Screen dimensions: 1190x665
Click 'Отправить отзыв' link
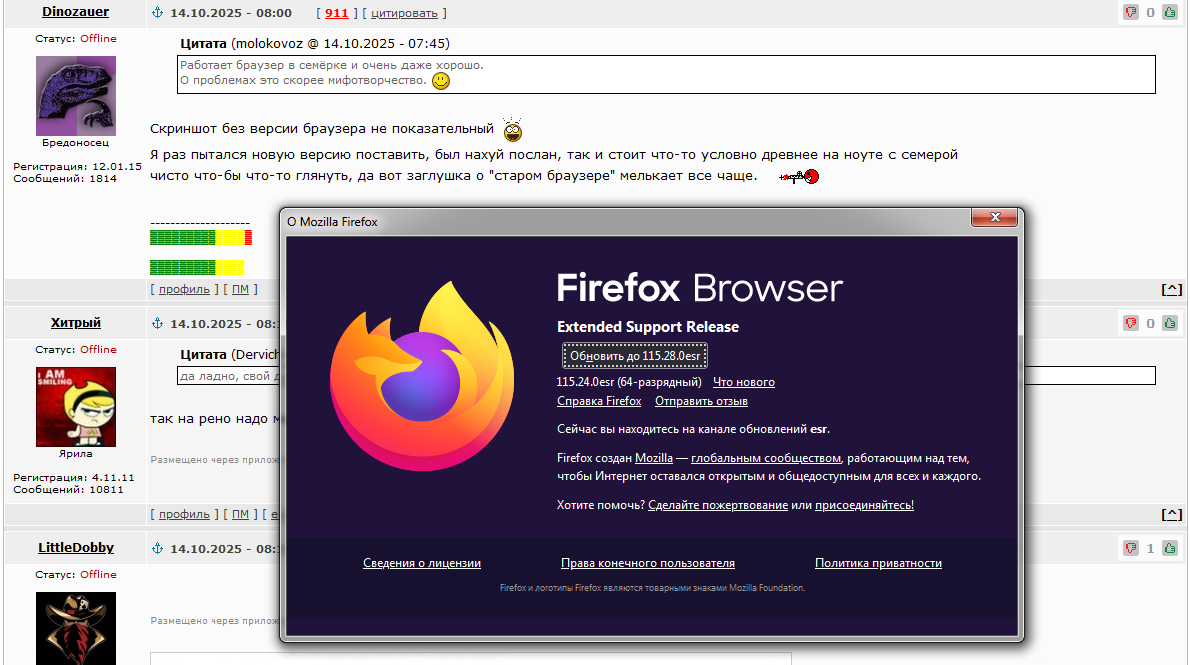point(701,401)
